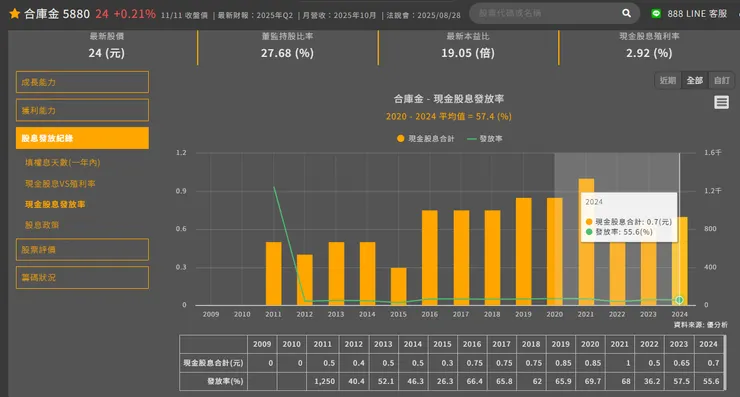Viewport: 740px width, 397px height.
Task: Select the 全部 range tab
Action: (694, 80)
